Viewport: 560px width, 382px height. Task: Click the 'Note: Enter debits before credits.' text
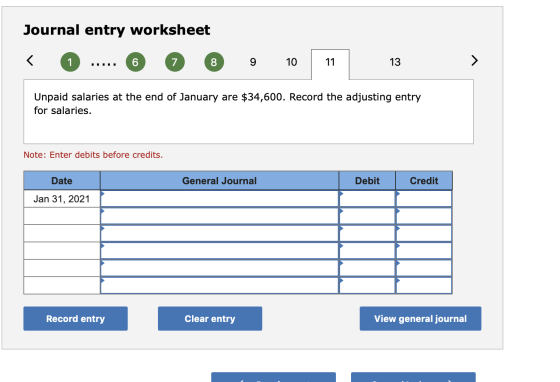93,155
